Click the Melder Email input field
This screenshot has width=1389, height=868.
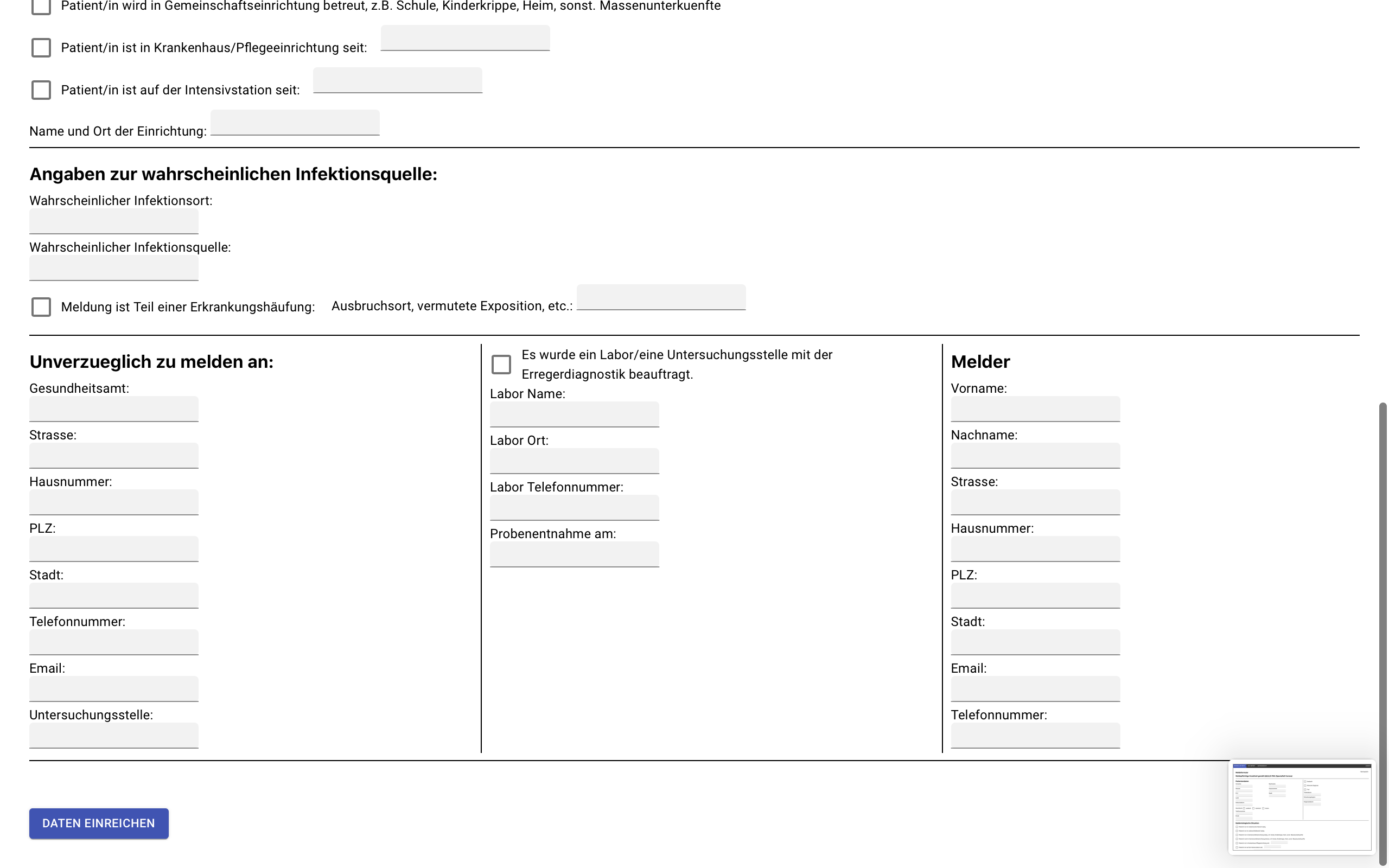pyautogui.click(x=1035, y=688)
